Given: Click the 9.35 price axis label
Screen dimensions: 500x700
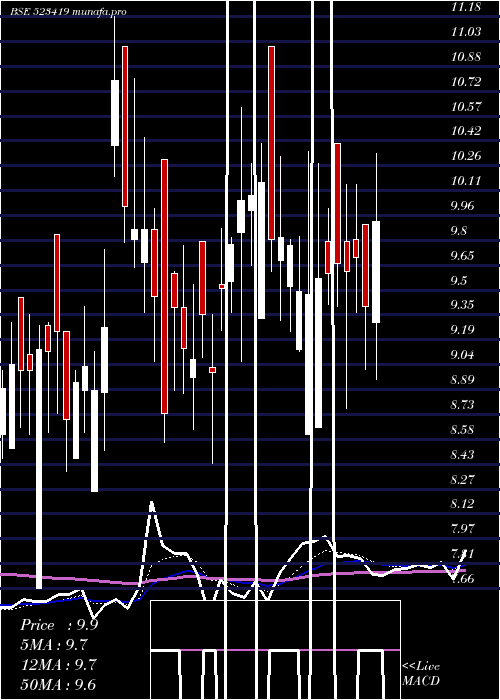Looking at the screenshot, I should [x=463, y=305].
